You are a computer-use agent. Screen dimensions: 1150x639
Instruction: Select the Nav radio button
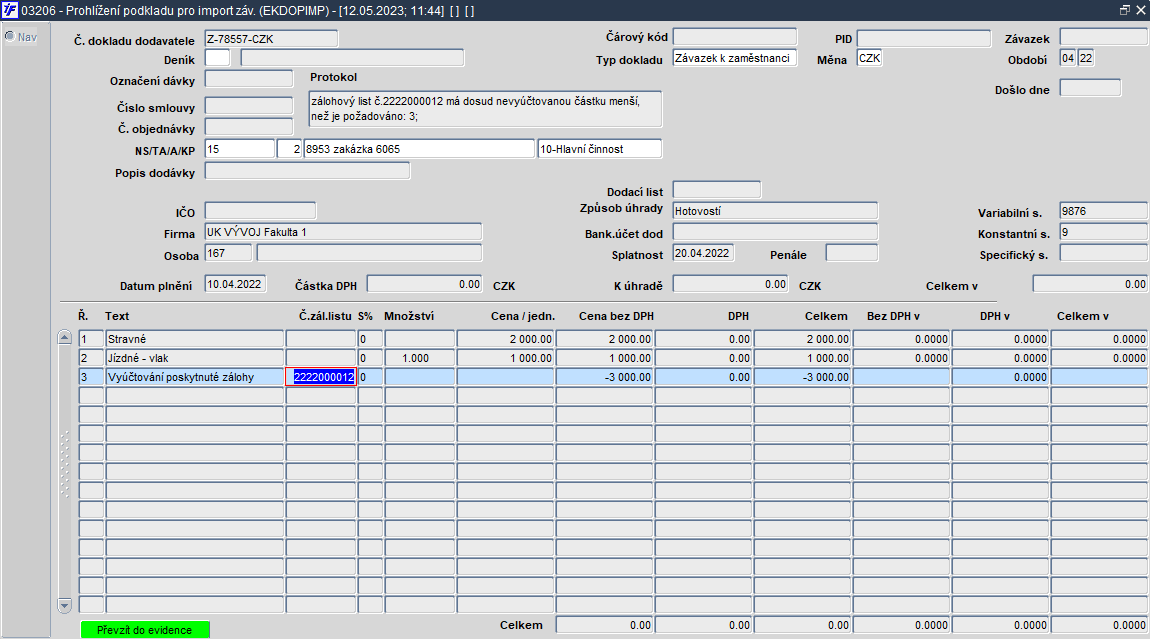pos(10,37)
